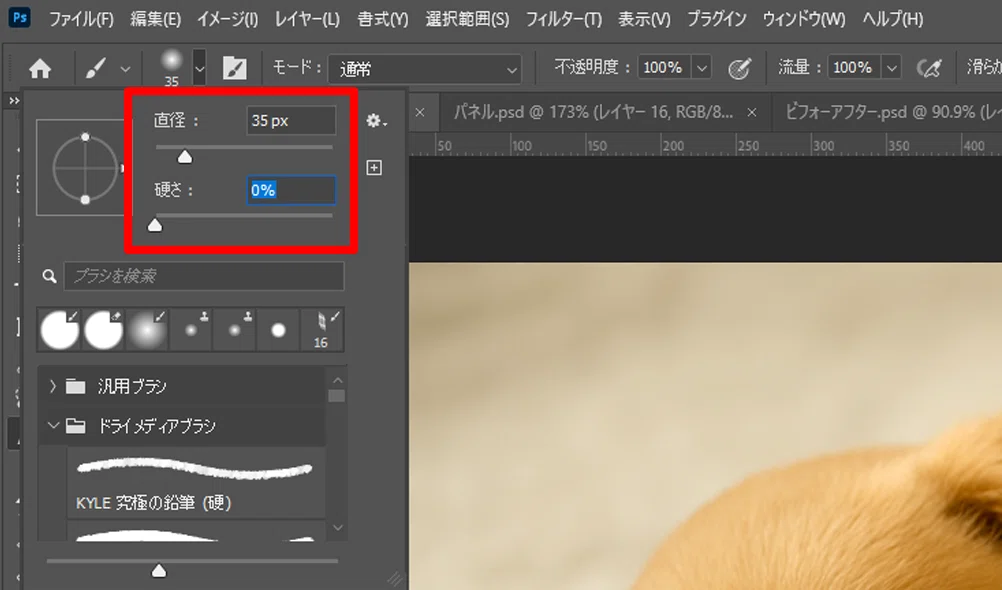Click brush list scroll down arrow
Image resolution: width=1002 pixels, height=590 pixels.
click(x=337, y=528)
